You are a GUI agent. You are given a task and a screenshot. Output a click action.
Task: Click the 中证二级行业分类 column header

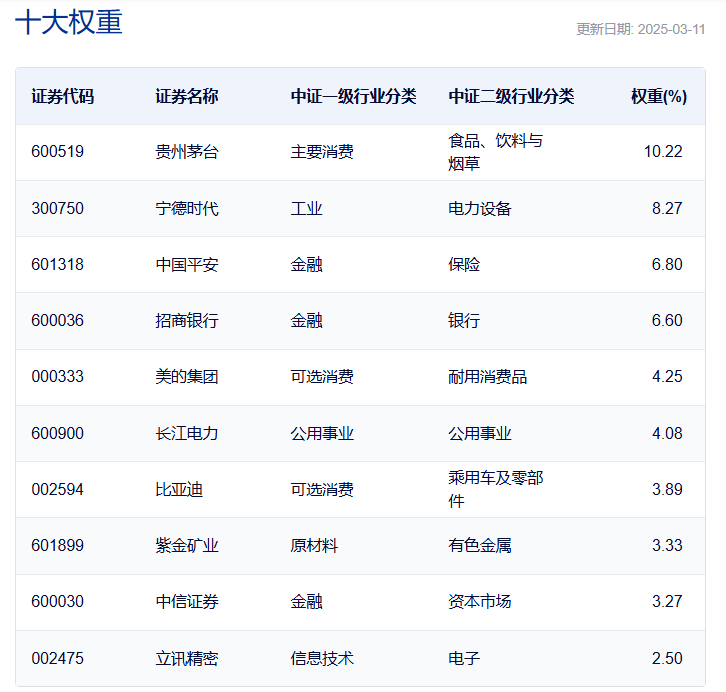pyautogui.click(x=511, y=96)
